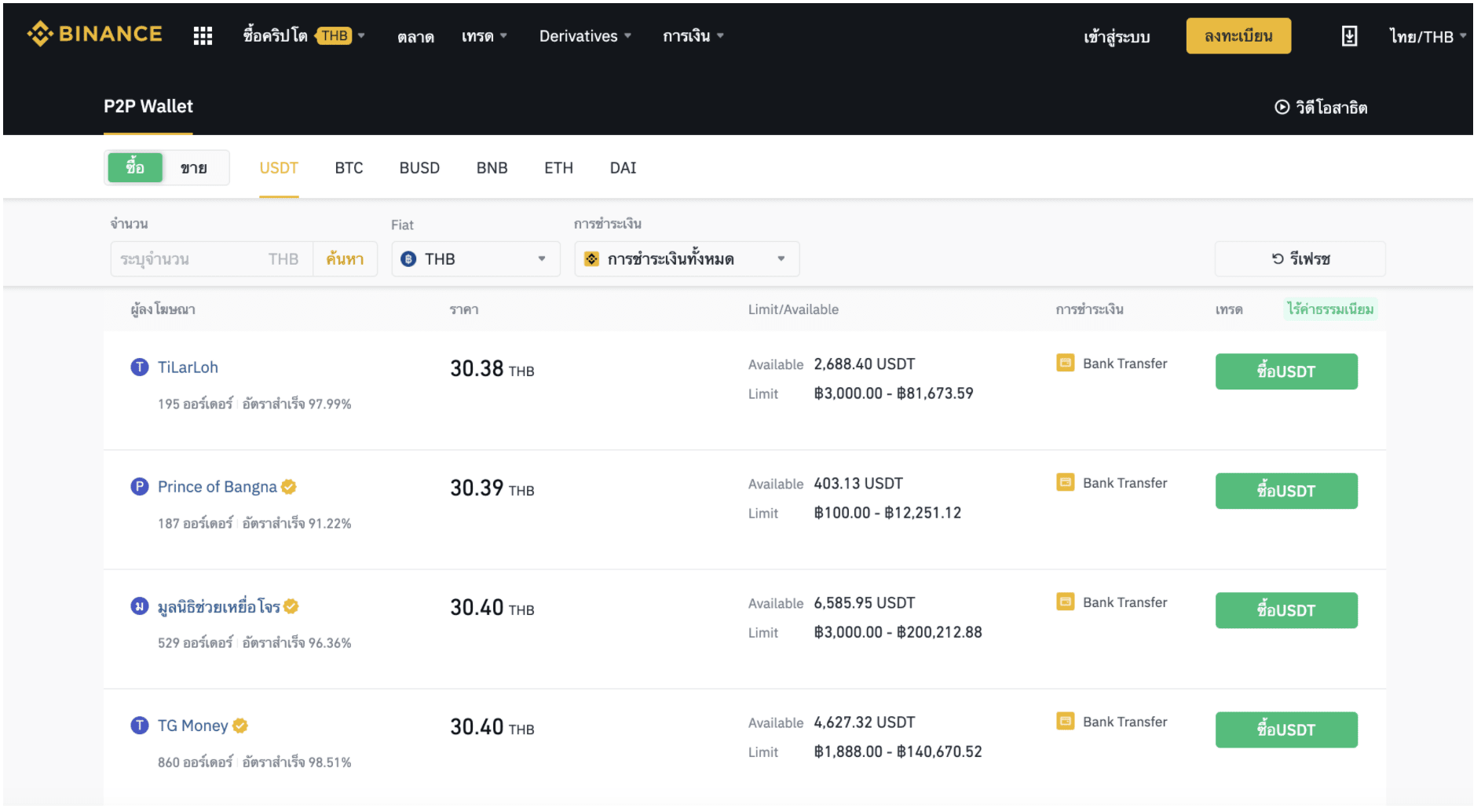Select the USDT tab
This screenshot has height=812, width=1481.
tap(279, 168)
